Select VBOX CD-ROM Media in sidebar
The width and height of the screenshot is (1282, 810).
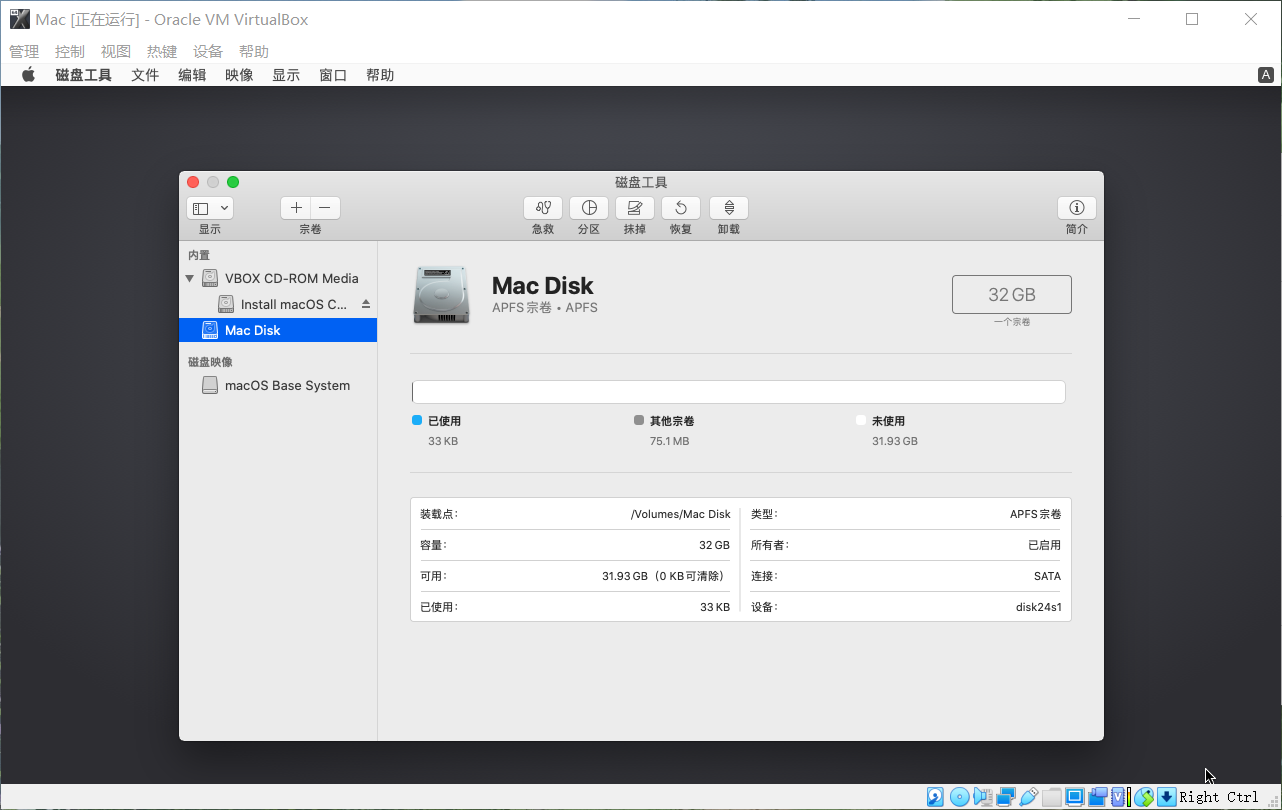278,278
